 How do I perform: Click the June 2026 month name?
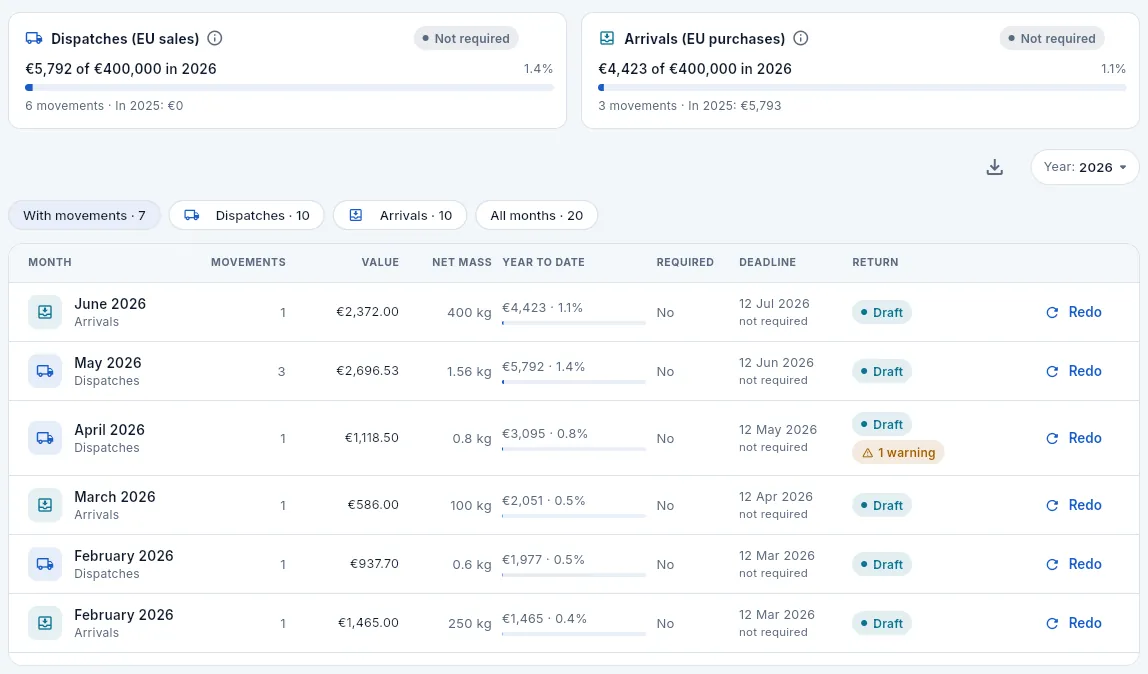click(110, 304)
